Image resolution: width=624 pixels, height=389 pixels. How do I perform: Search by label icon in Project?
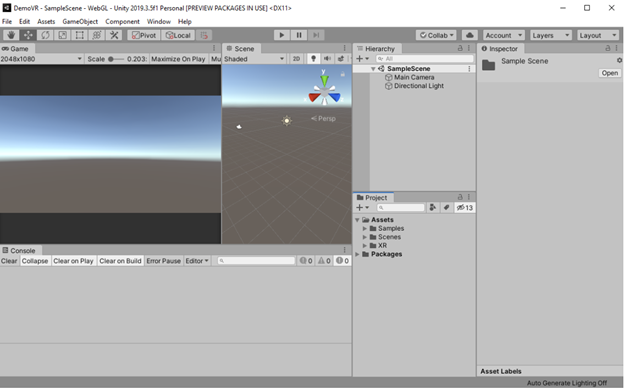(447, 207)
